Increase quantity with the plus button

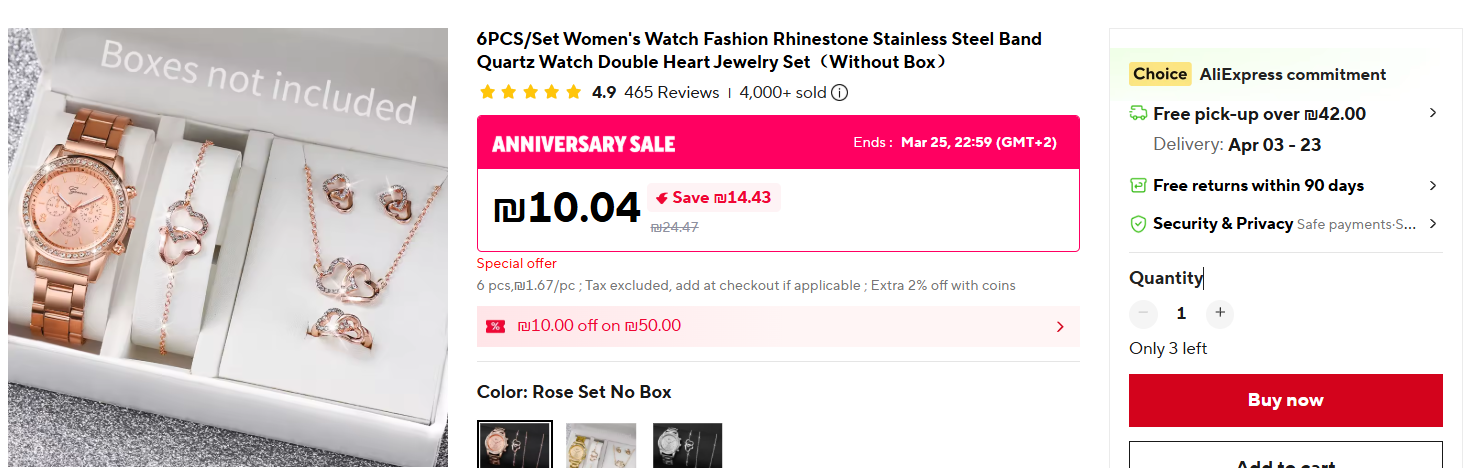click(1219, 313)
